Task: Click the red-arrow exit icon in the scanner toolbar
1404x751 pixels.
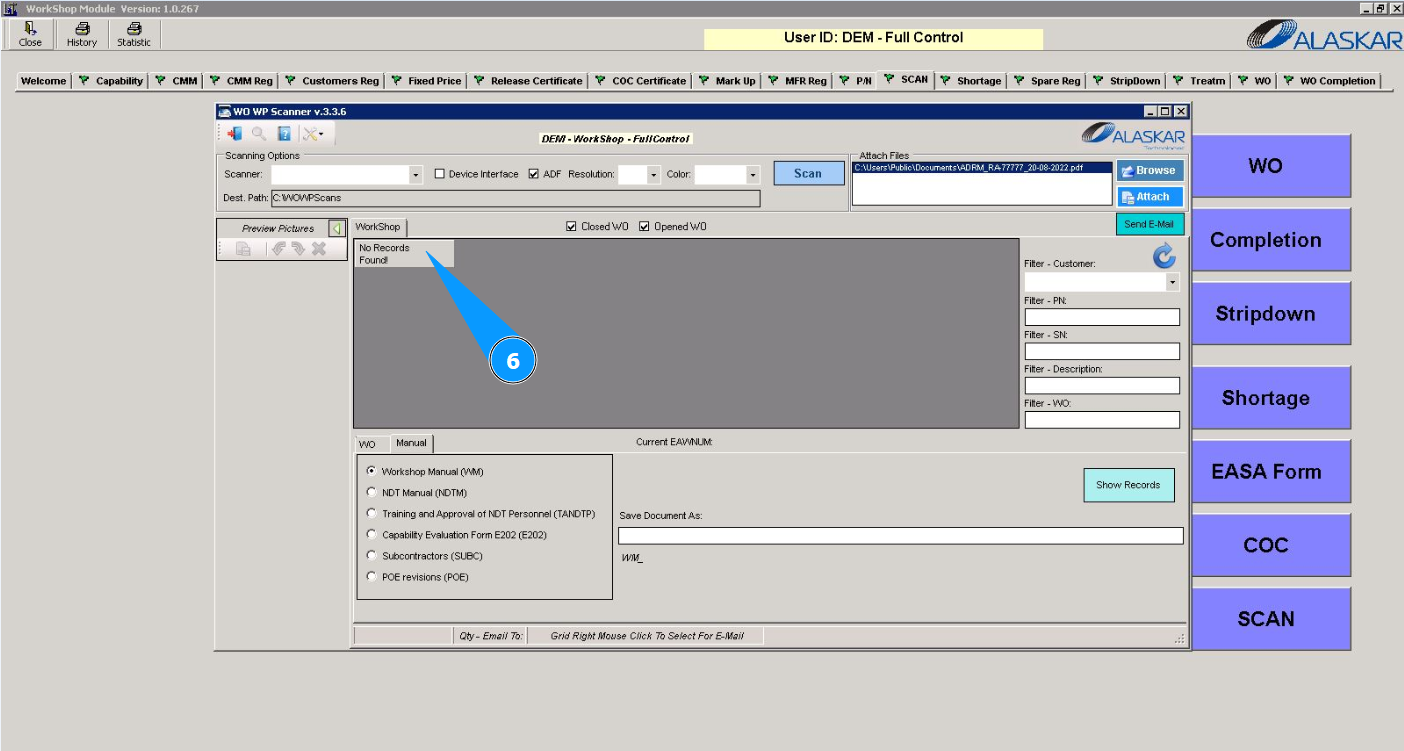Action: pyautogui.click(x=234, y=134)
